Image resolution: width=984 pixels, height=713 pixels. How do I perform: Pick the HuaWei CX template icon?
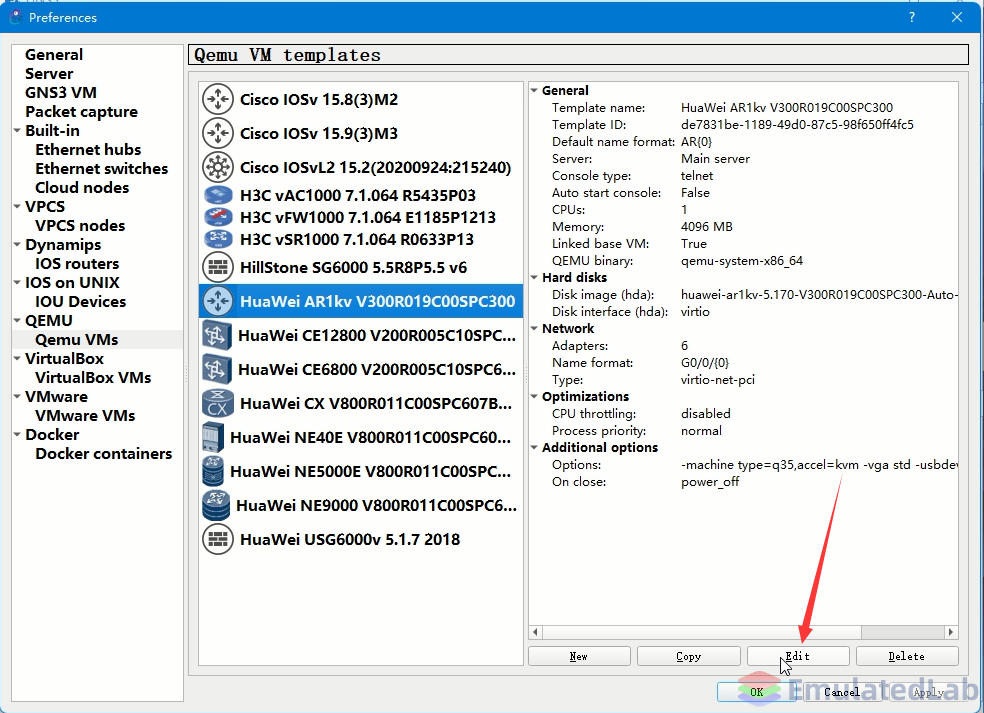click(x=218, y=403)
